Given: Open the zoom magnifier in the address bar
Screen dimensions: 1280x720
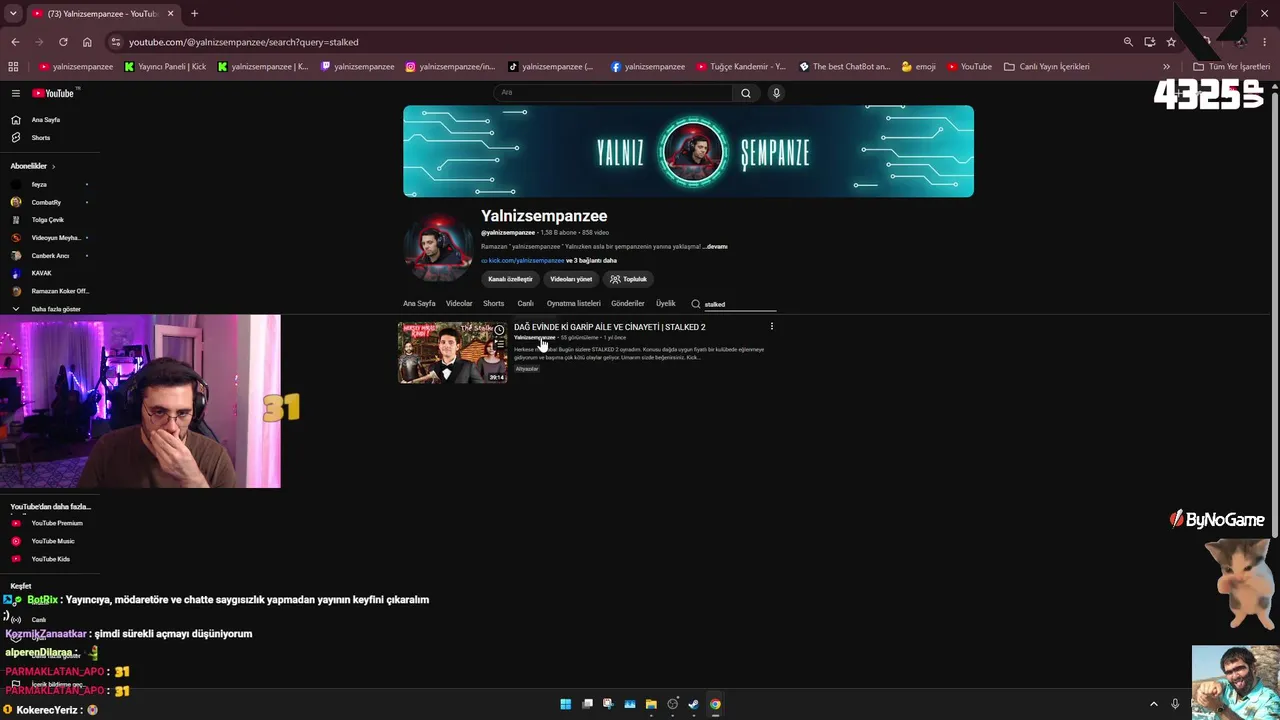Looking at the screenshot, I should coord(1128,42).
